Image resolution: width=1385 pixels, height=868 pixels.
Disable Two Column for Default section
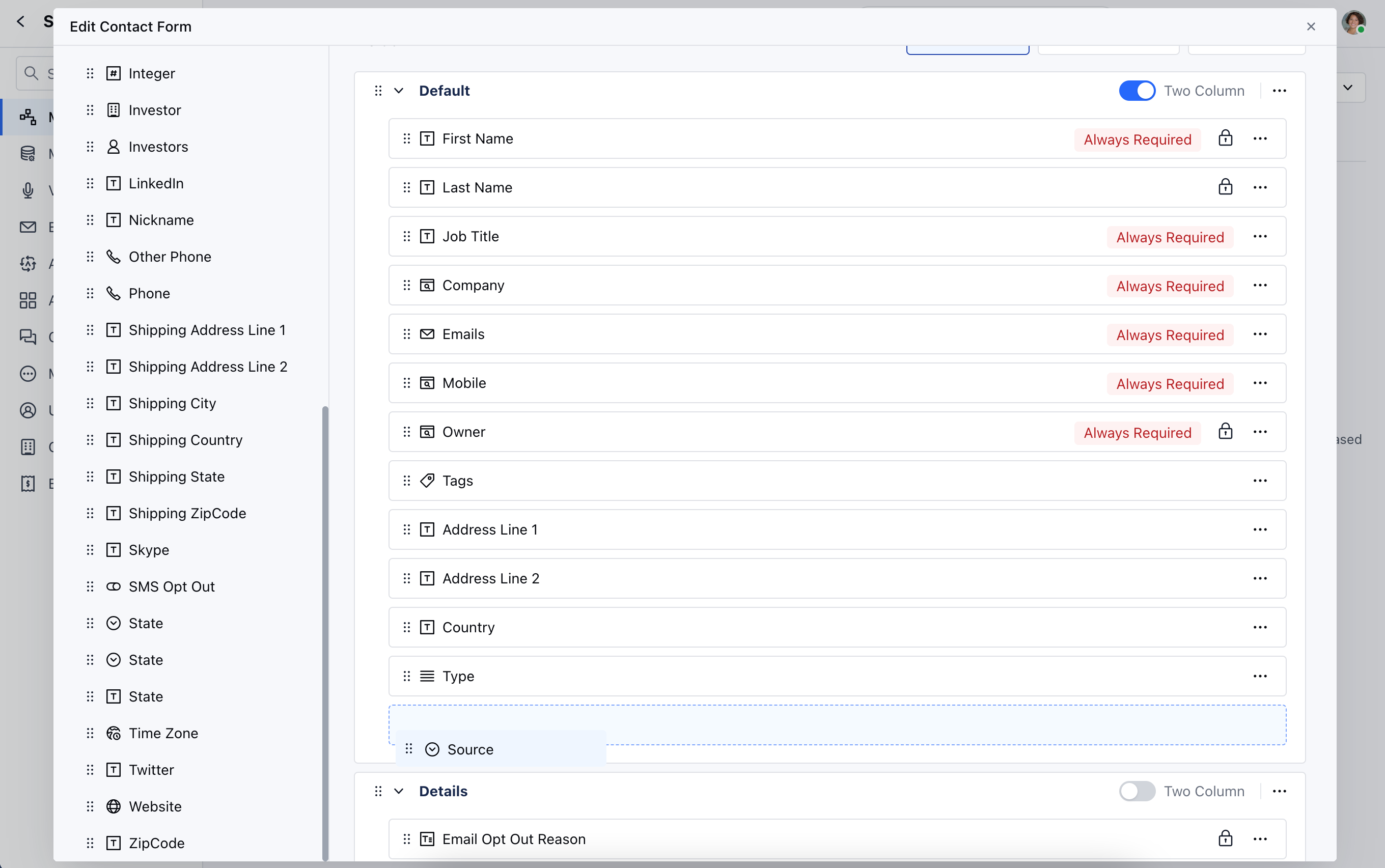[x=1137, y=91]
